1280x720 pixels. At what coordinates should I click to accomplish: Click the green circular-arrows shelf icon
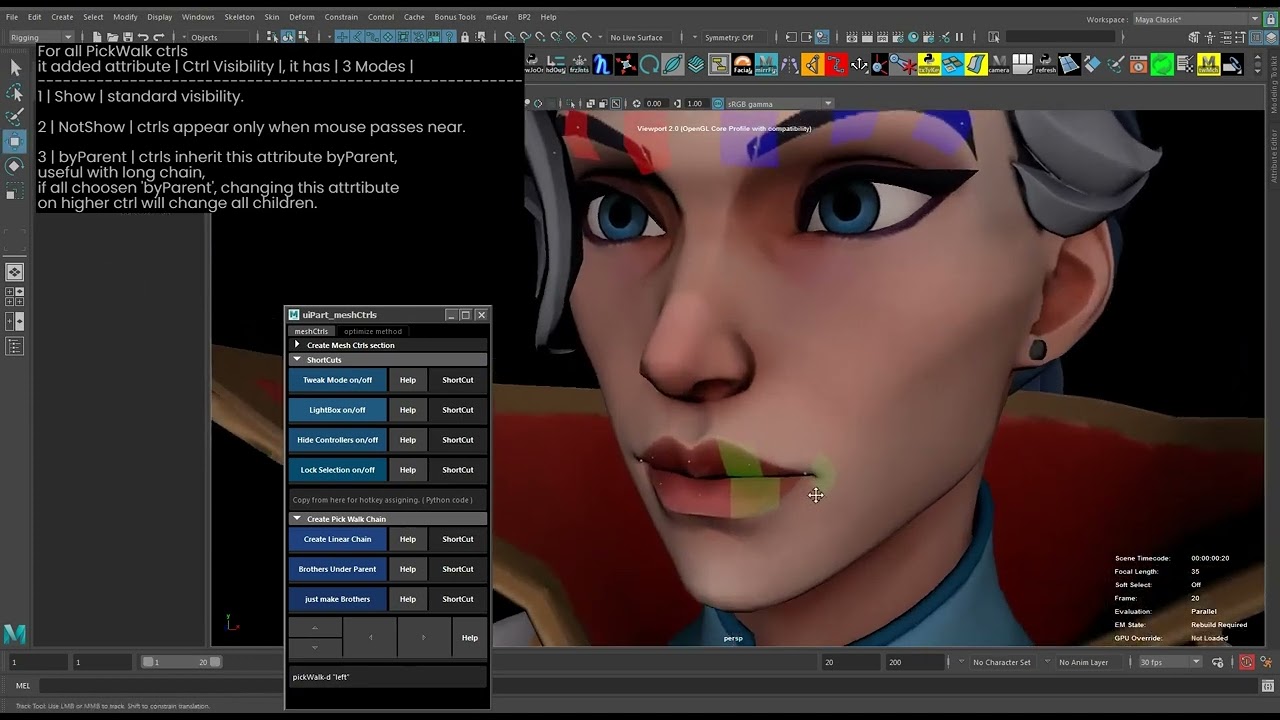[x=1162, y=65]
